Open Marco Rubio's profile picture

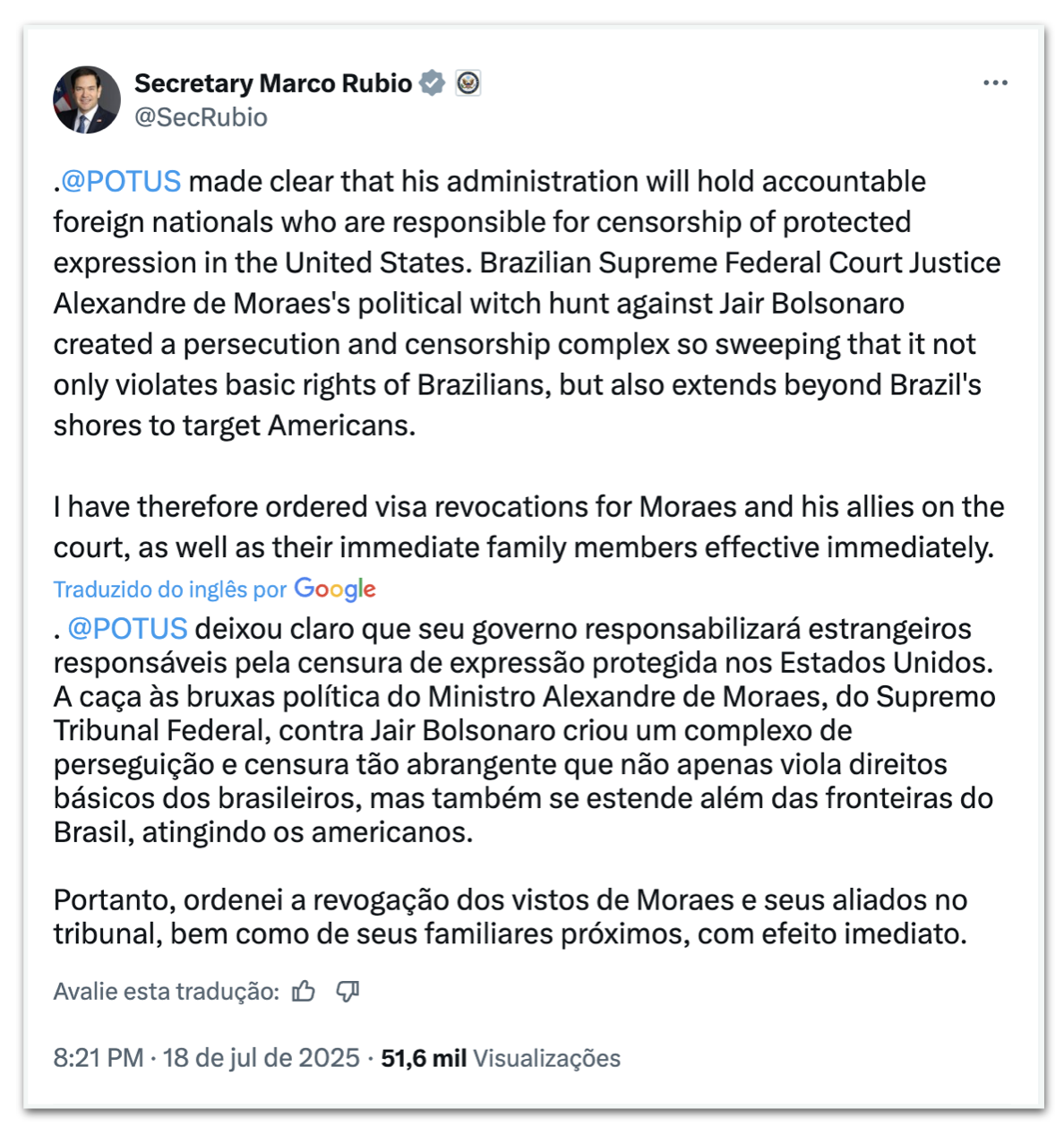point(87,99)
